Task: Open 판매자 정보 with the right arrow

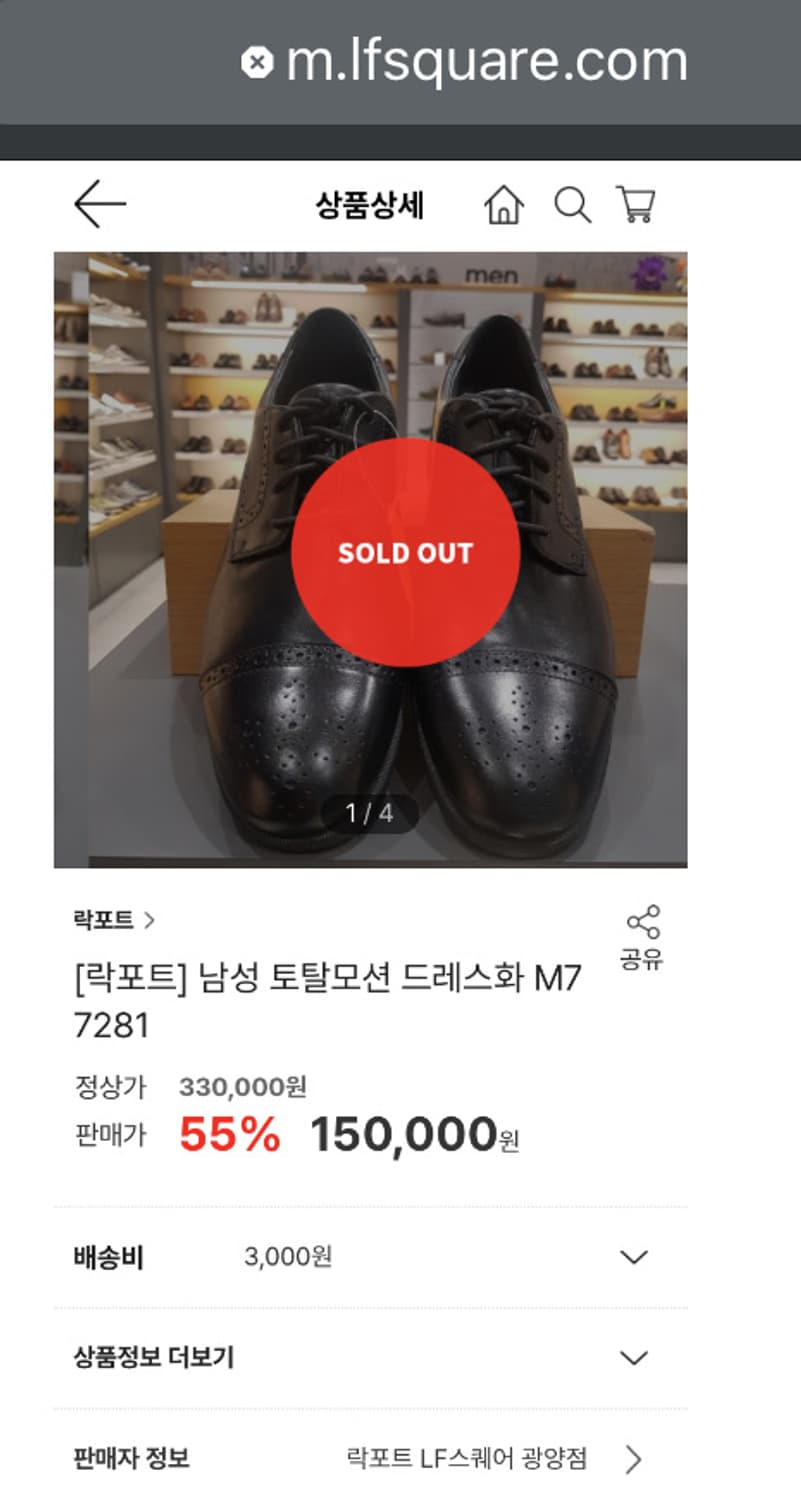Action: 634,1460
